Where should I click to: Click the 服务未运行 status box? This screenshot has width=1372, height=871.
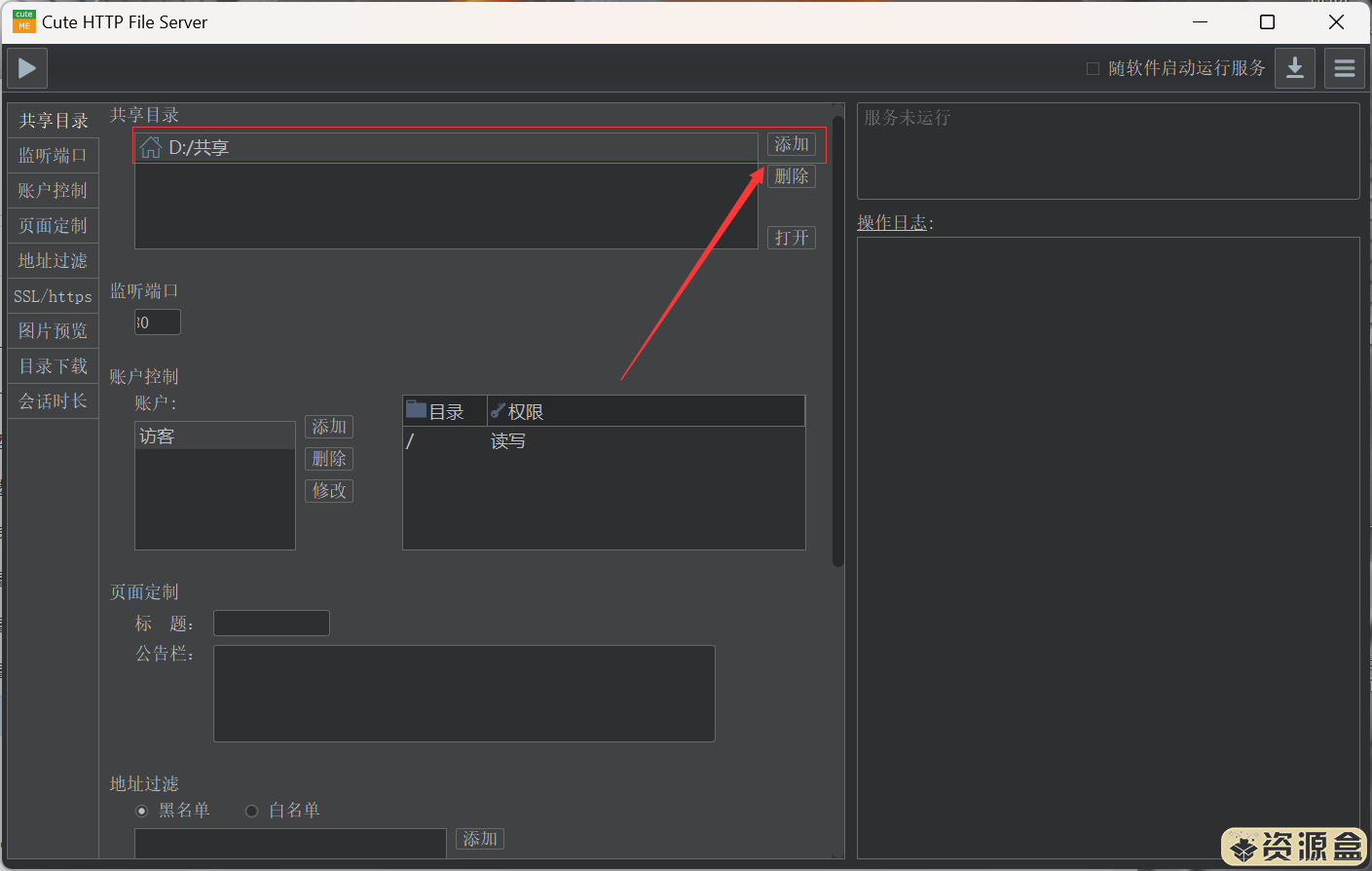[x=1108, y=151]
